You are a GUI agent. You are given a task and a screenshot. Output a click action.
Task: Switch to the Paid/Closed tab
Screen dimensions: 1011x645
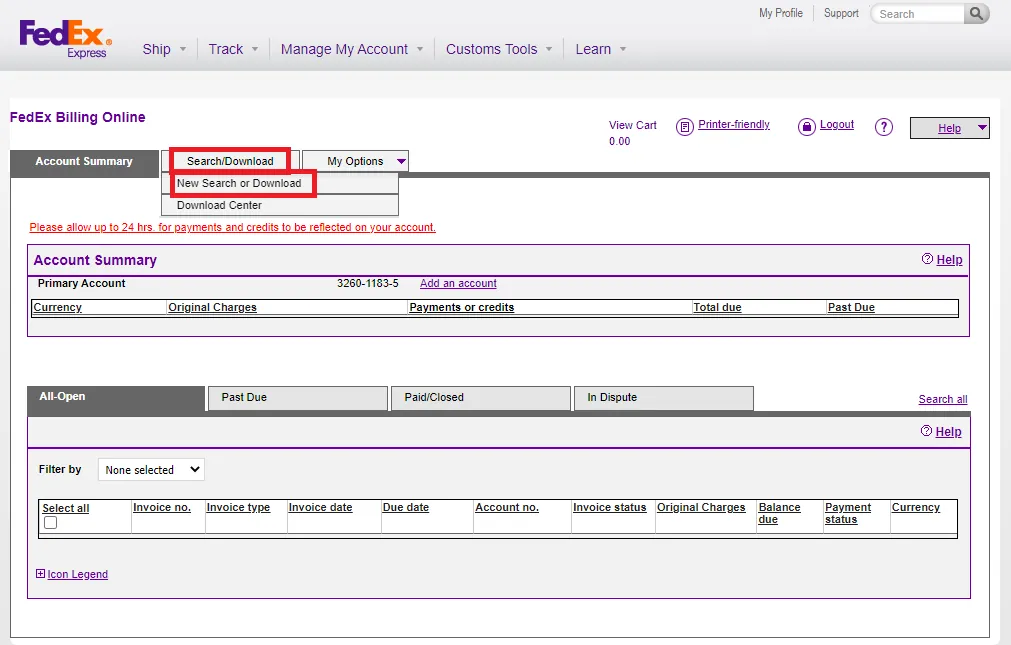point(481,398)
